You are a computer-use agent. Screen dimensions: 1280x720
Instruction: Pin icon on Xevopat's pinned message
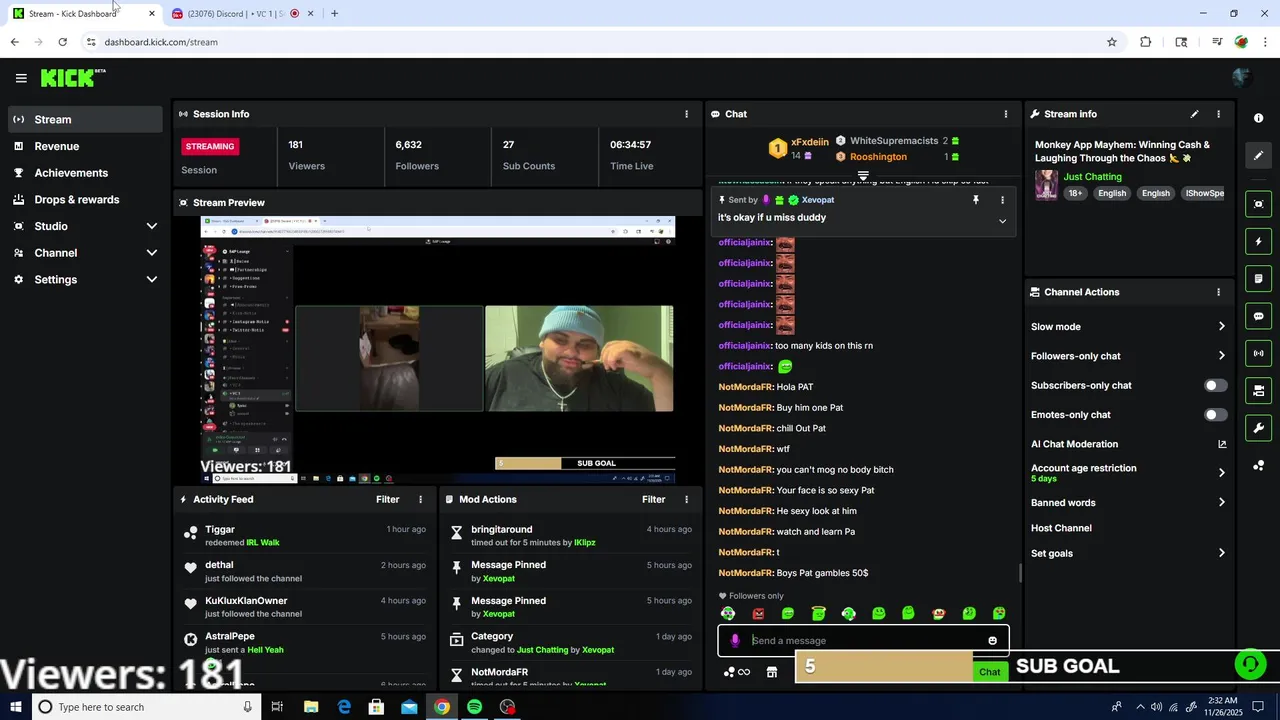pos(976,200)
